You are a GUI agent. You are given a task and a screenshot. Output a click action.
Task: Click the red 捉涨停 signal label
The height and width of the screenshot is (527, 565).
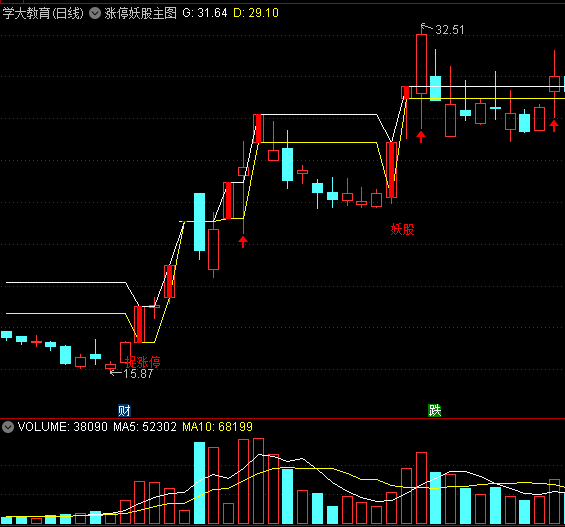(x=143, y=362)
